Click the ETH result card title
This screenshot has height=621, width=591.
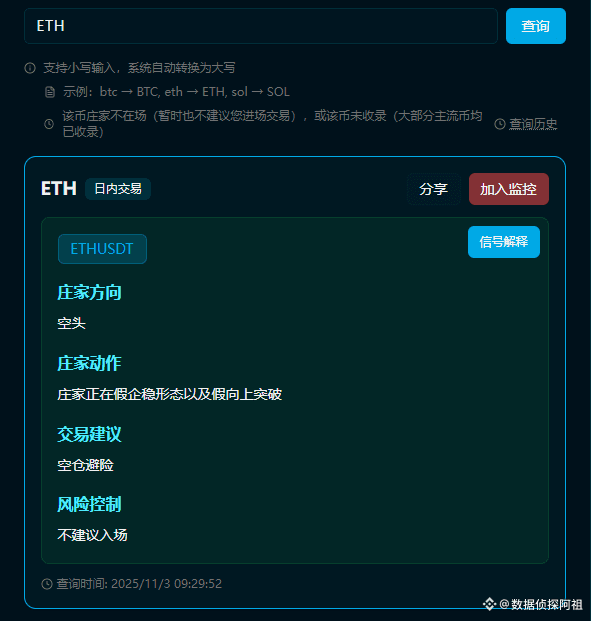pos(59,189)
